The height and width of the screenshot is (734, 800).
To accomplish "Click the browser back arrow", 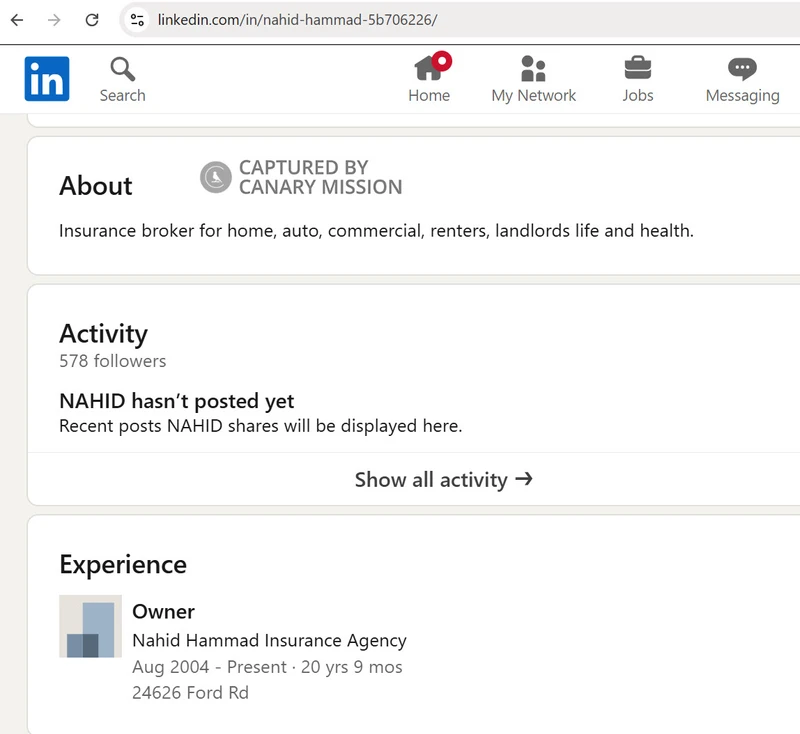I will pos(17,20).
